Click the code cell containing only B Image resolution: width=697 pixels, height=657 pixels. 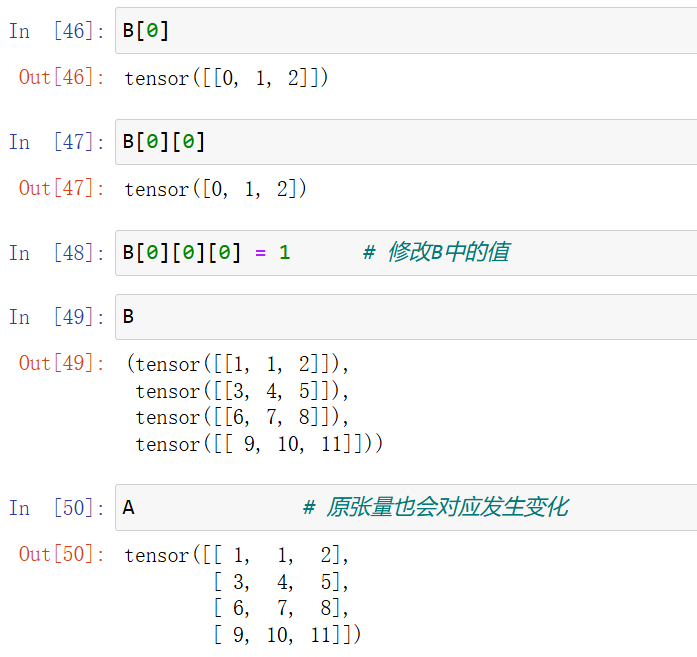tap(406, 317)
